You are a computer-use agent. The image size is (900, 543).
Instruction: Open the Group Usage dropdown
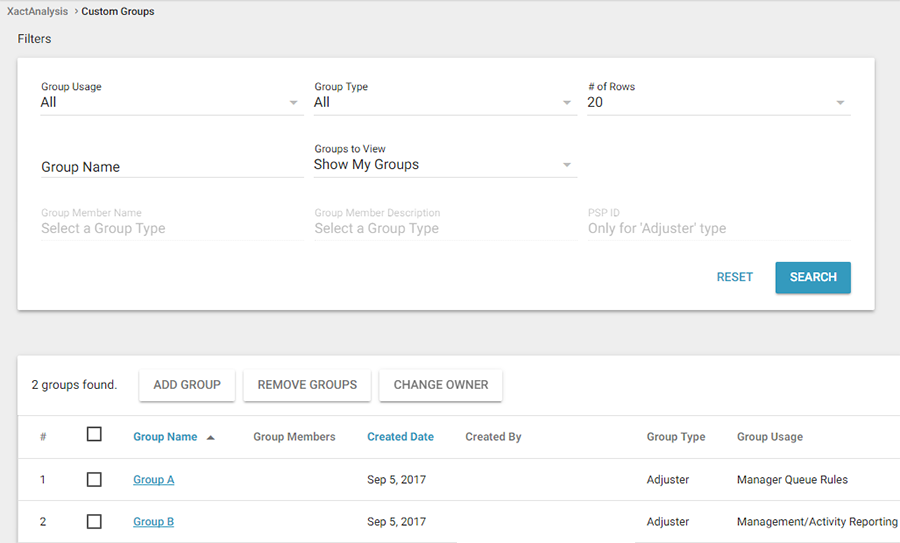coord(170,102)
